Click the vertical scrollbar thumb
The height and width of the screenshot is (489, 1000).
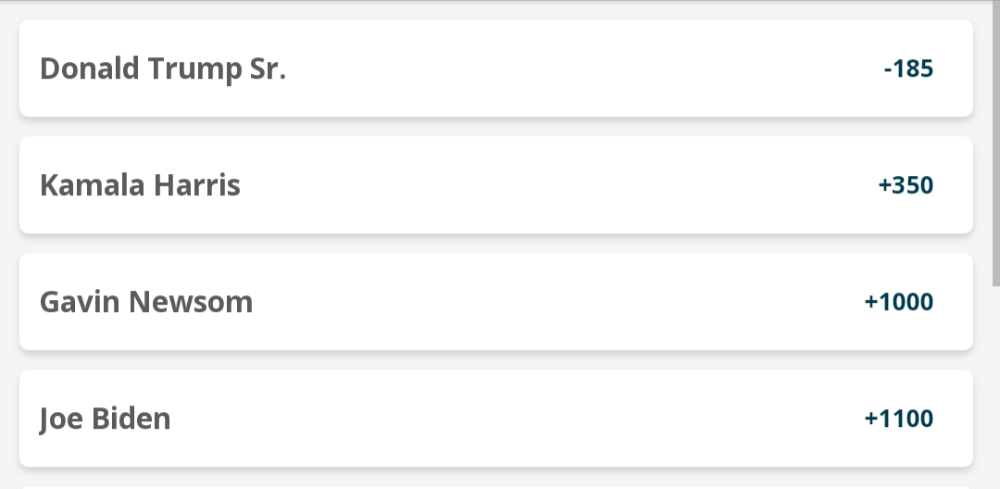(x=997, y=143)
